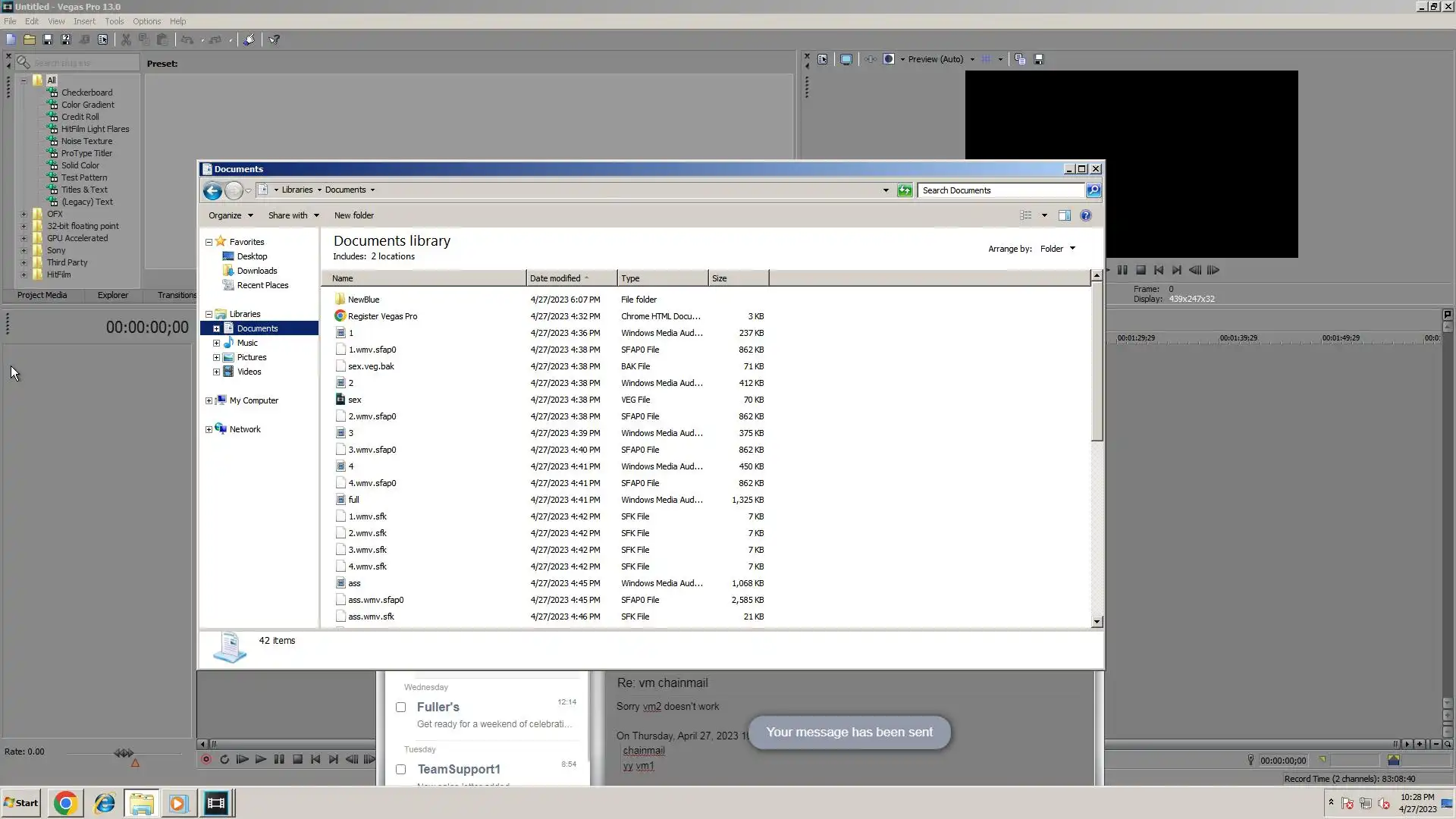Expand My Computer in navigation pane
Screen dimensions: 1456x819
(209, 400)
